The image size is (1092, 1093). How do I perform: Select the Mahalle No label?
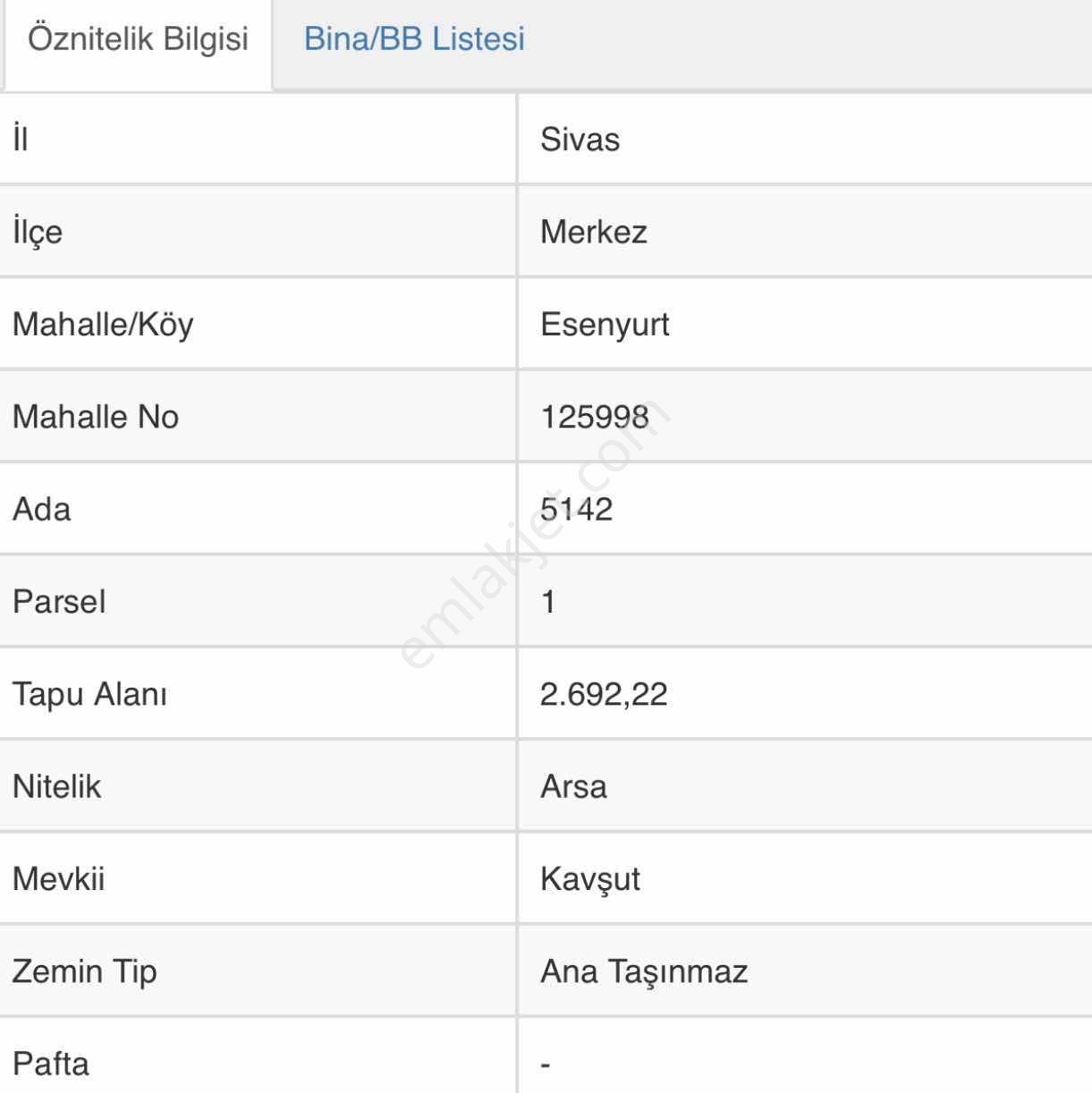(96, 417)
